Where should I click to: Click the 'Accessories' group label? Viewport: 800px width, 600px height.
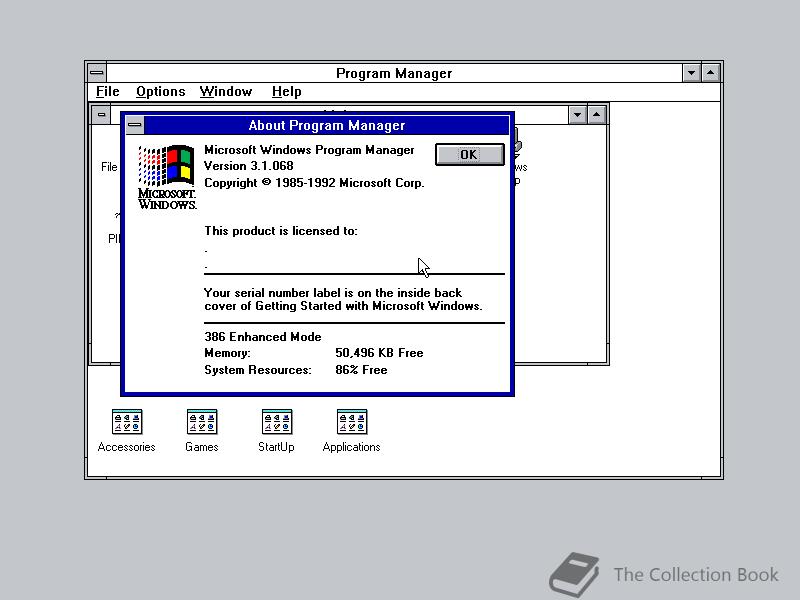(x=127, y=447)
